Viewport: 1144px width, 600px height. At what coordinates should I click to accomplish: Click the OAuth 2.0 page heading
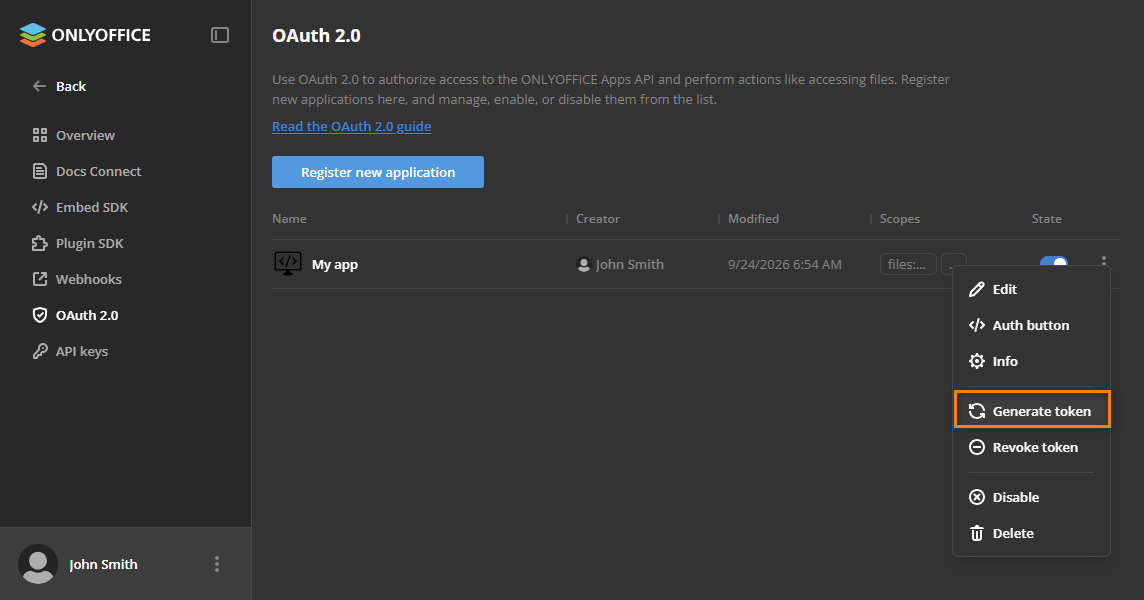(316, 35)
